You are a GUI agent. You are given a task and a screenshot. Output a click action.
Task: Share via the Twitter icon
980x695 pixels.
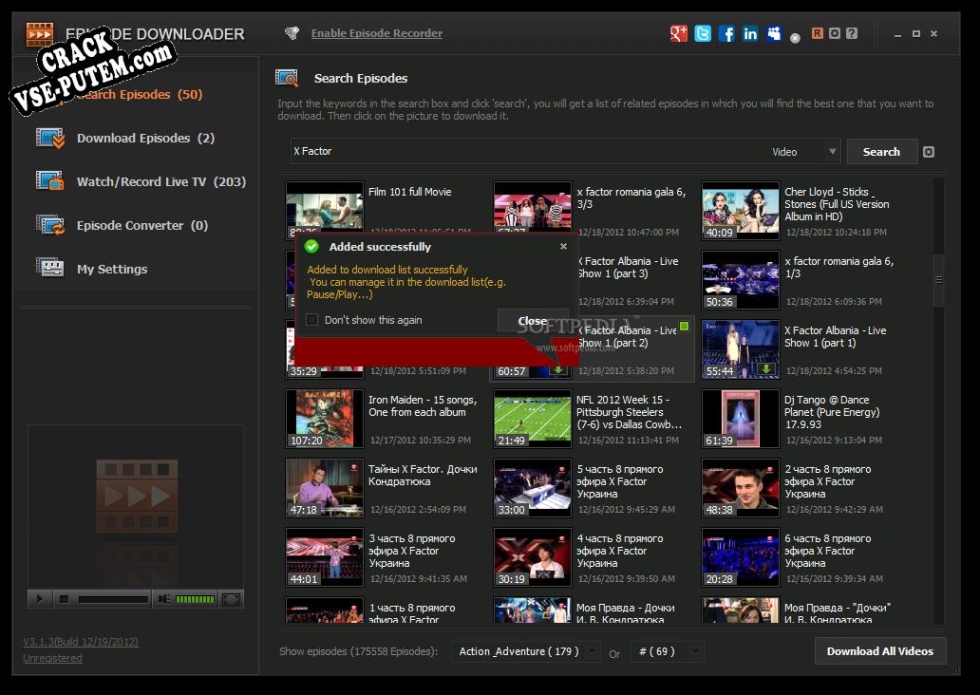click(702, 33)
